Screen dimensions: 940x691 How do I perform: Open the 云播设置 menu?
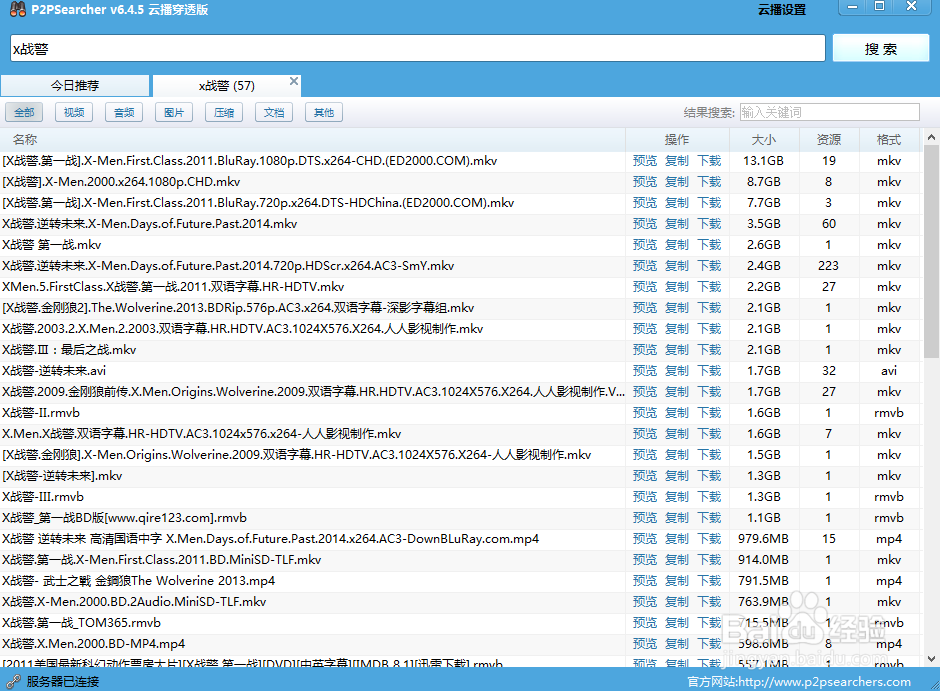[x=782, y=10]
